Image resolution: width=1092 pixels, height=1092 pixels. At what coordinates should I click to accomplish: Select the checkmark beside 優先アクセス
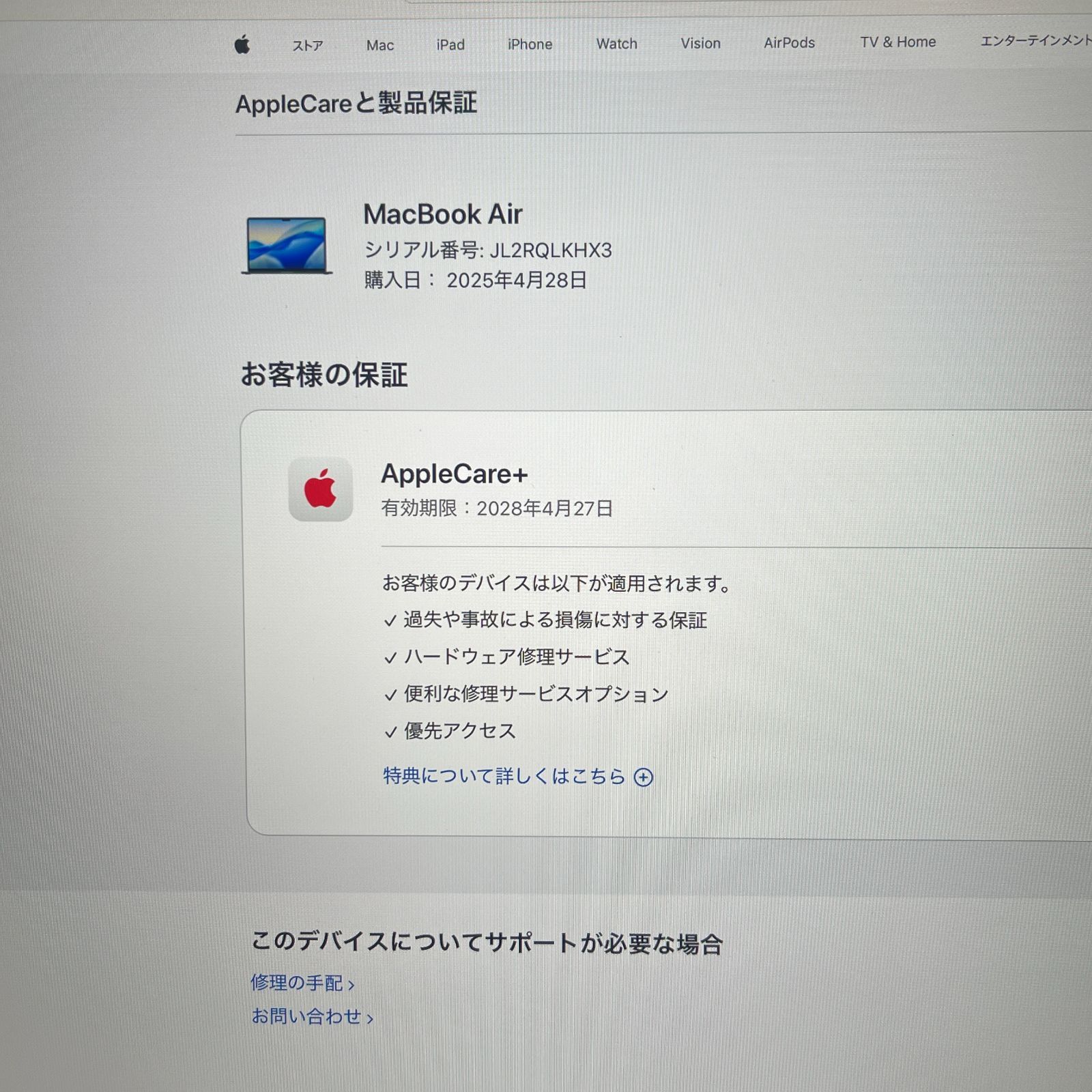(390, 732)
